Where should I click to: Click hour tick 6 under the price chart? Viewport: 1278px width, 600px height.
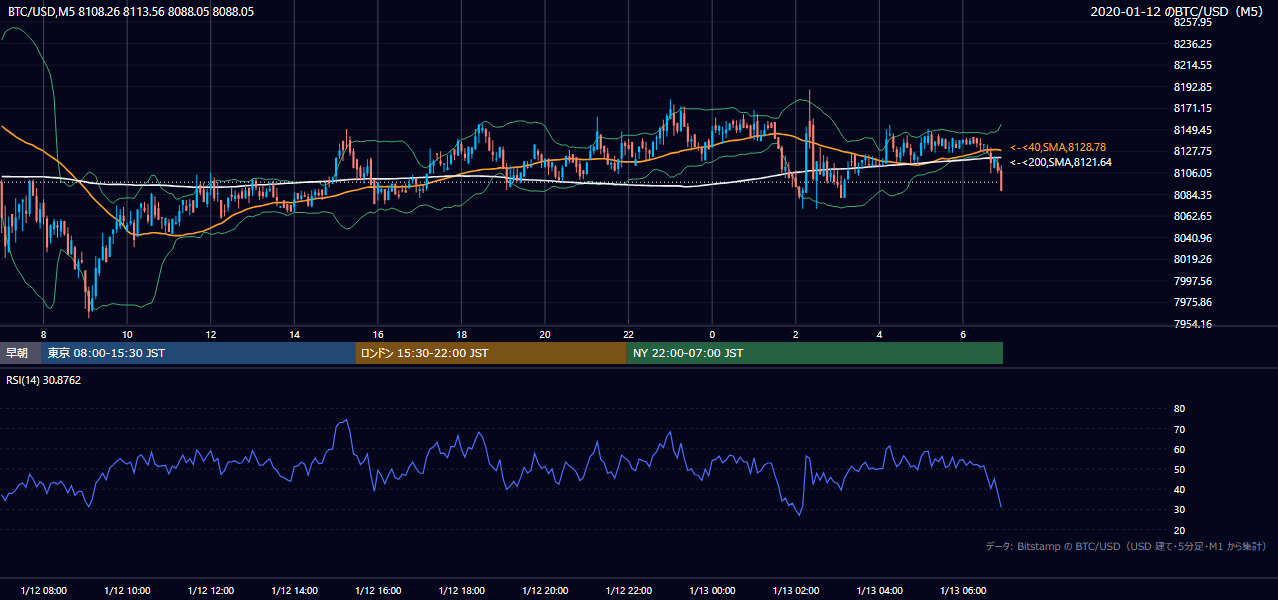click(x=963, y=334)
